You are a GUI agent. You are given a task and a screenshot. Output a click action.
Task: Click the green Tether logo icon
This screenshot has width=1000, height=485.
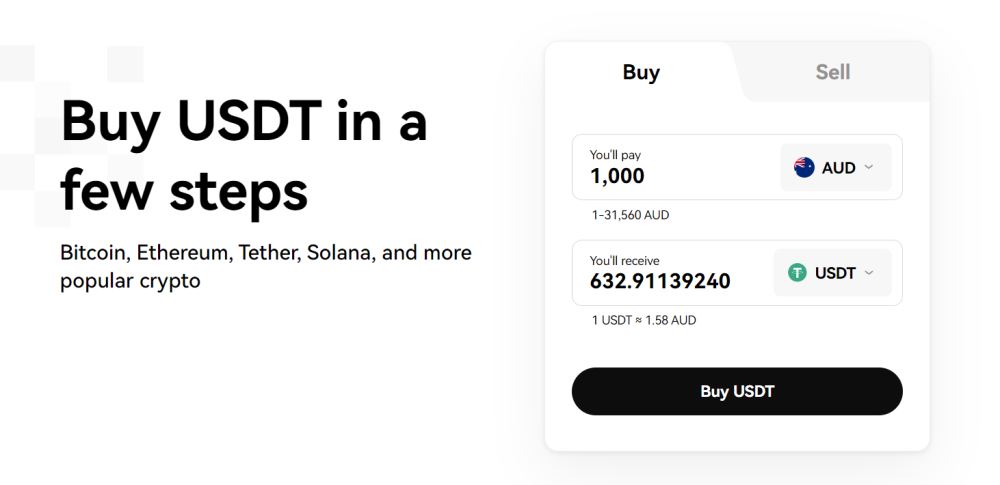(797, 273)
